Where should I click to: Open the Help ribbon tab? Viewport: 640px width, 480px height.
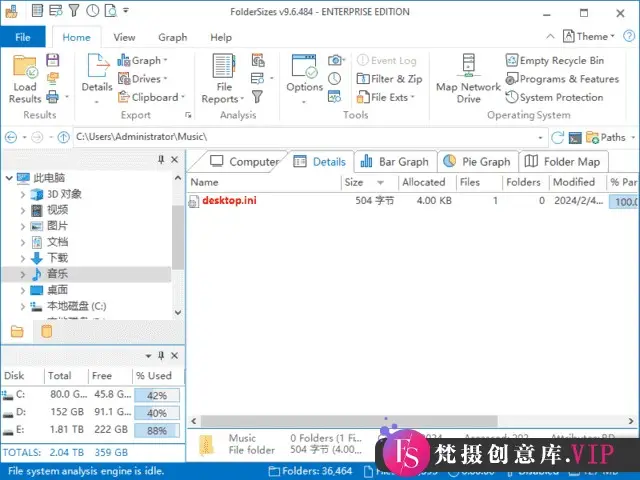(x=221, y=37)
